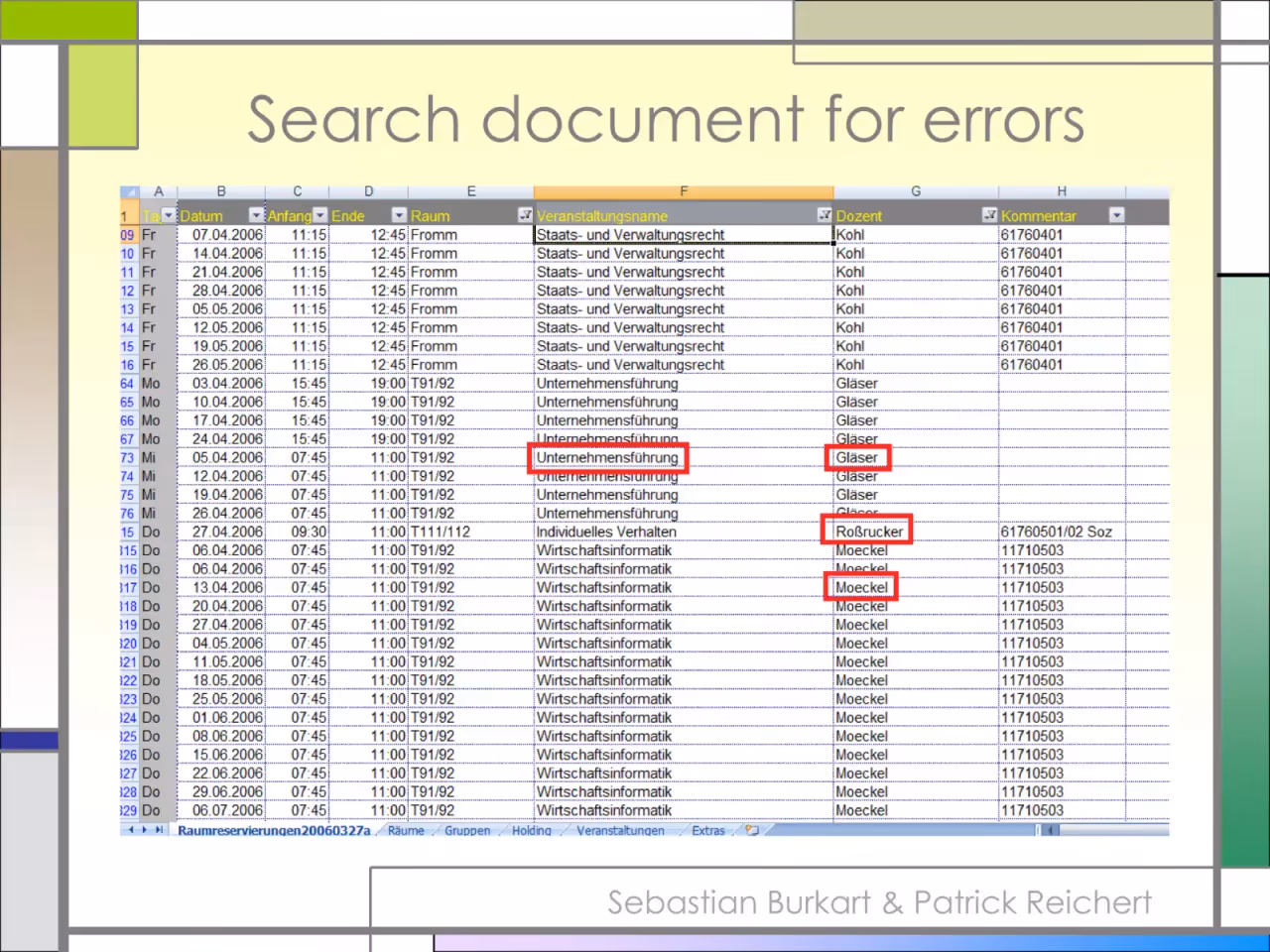Select row header 09
Image resolution: width=1270 pixels, height=952 pixels.
pyautogui.click(x=129, y=235)
